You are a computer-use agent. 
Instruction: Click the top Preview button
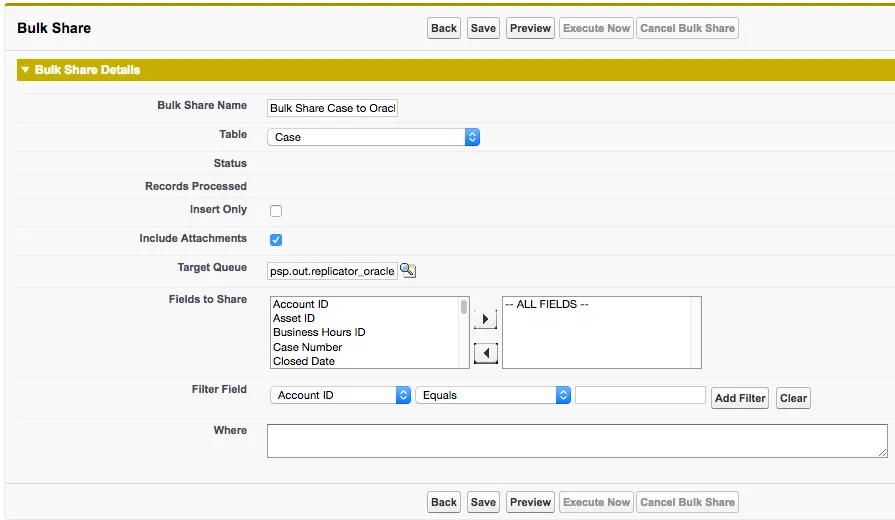click(x=530, y=28)
